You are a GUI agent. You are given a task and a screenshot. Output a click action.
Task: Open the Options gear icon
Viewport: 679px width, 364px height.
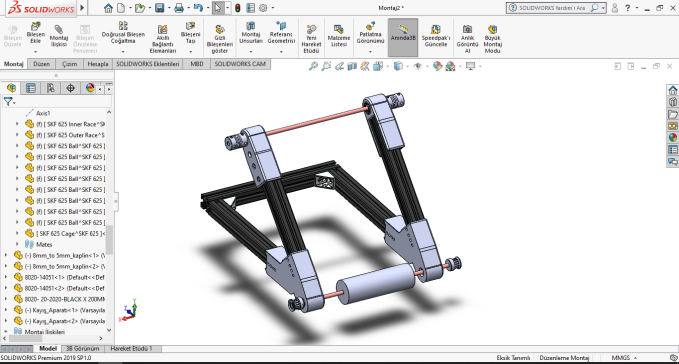(x=263, y=8)
